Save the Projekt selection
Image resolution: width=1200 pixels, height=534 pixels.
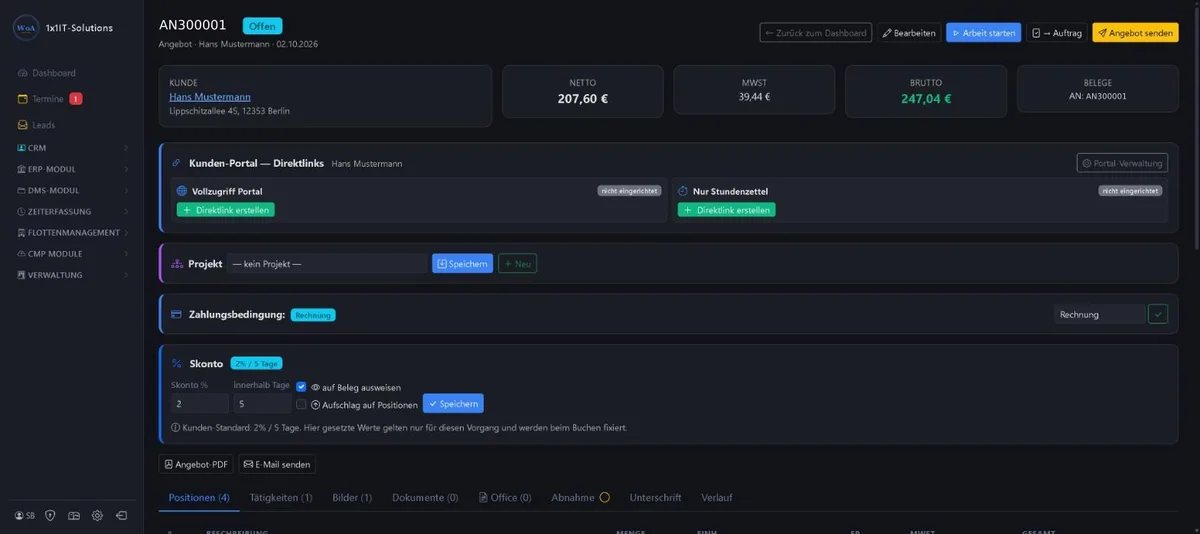pyautogui.click(x=462, y=264)
